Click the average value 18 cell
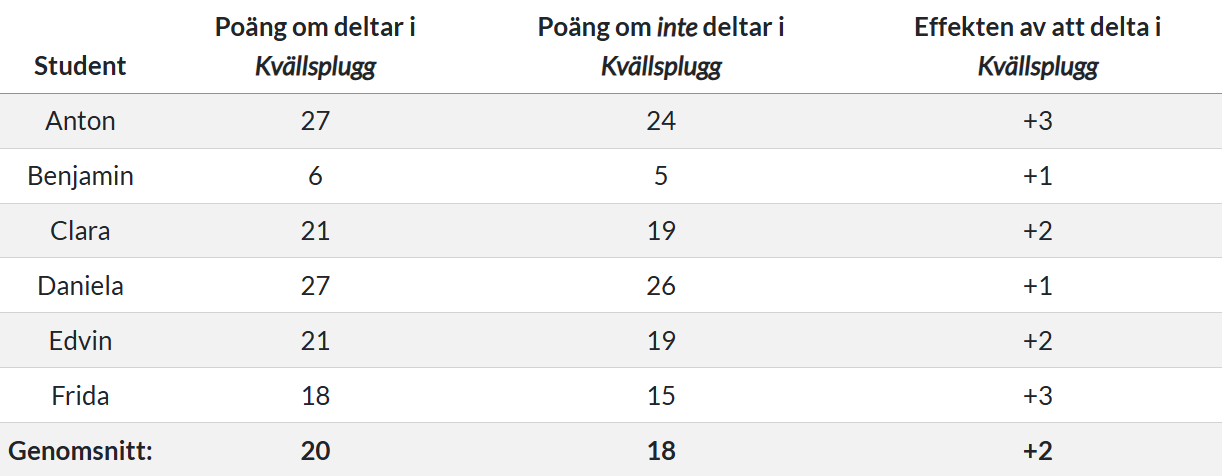The height and width of the screenshot is (476, 1222). tap(661, 451)
